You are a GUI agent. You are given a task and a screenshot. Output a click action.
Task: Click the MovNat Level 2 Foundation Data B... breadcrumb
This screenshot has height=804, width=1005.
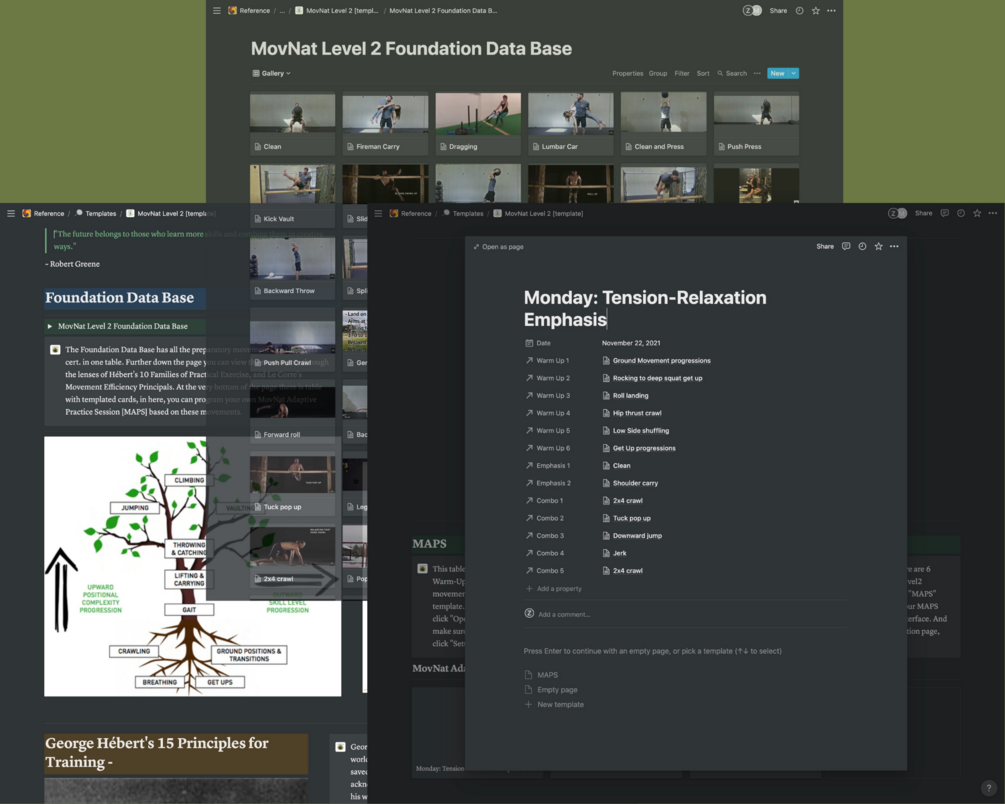click(443, 10)
